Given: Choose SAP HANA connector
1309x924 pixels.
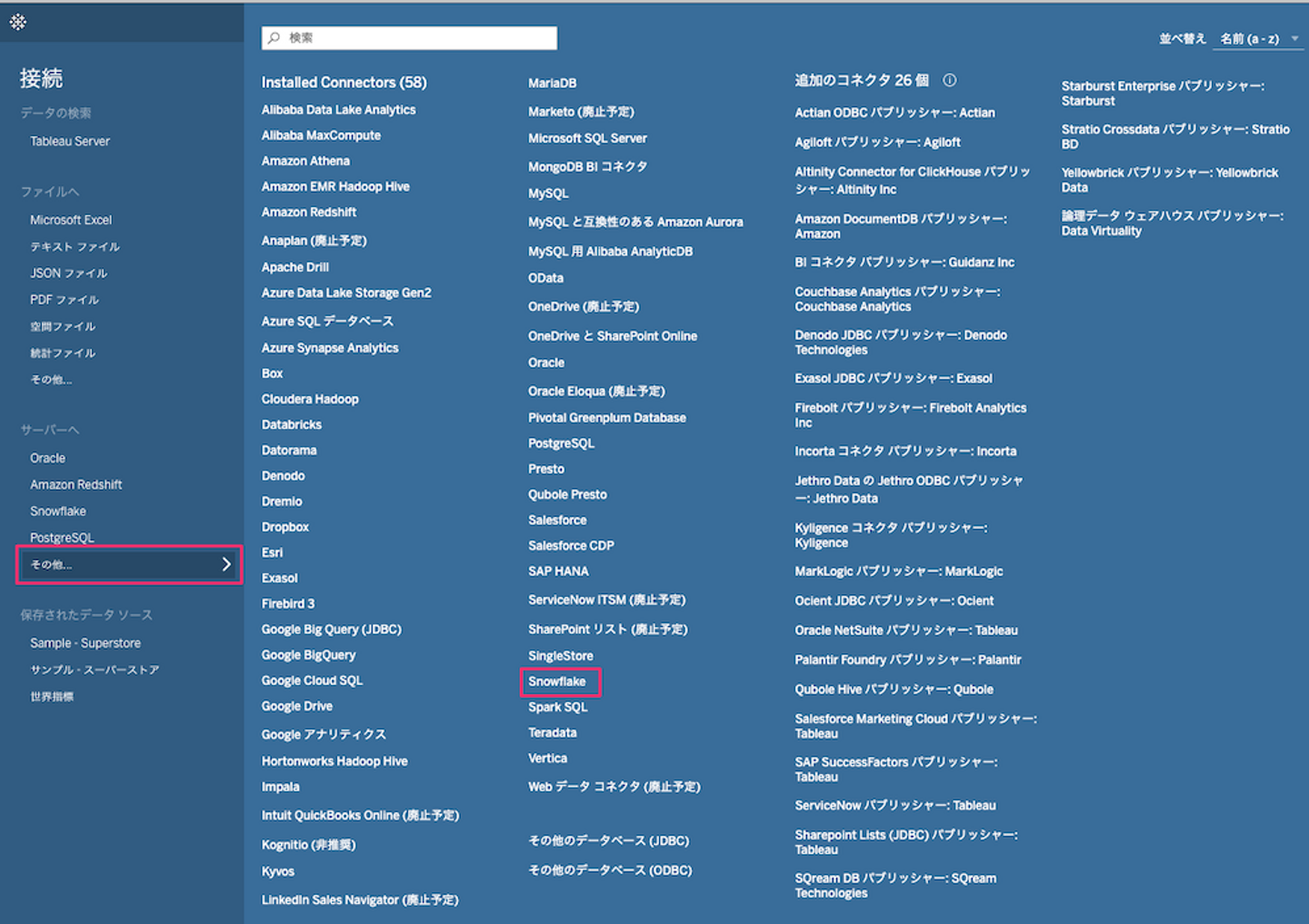Looking at the screenshot, I should [x=558, y=571].
